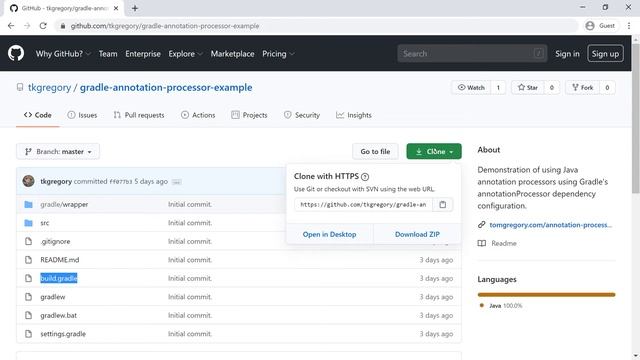Screen dimensions: 640x360
Task: Click the Sign in link
Action: (567, 53)
